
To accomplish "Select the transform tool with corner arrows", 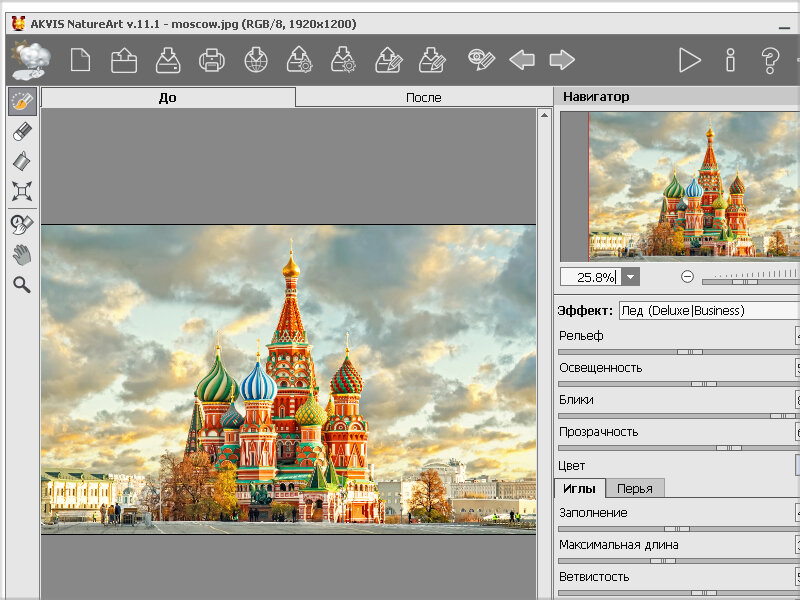I will [22, 191].
